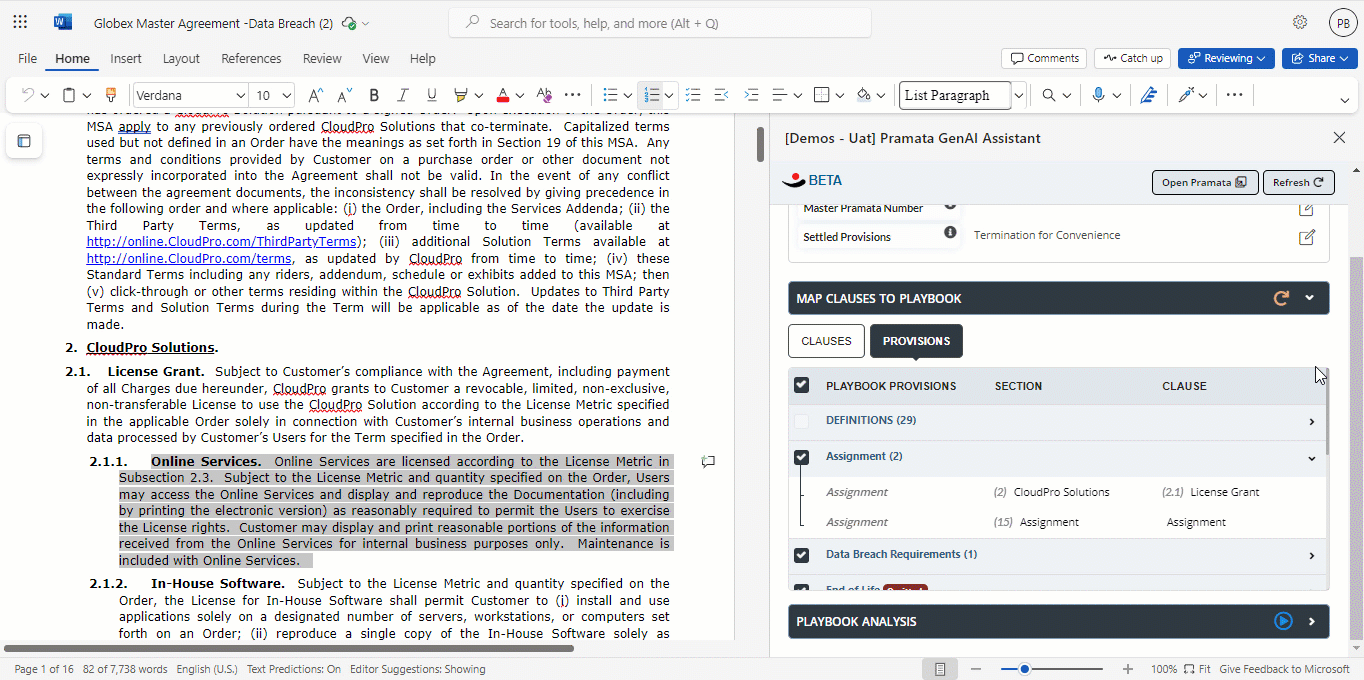Open the File menu
The width and height of the screenshot is (1364, 680).
coord(27,58)
